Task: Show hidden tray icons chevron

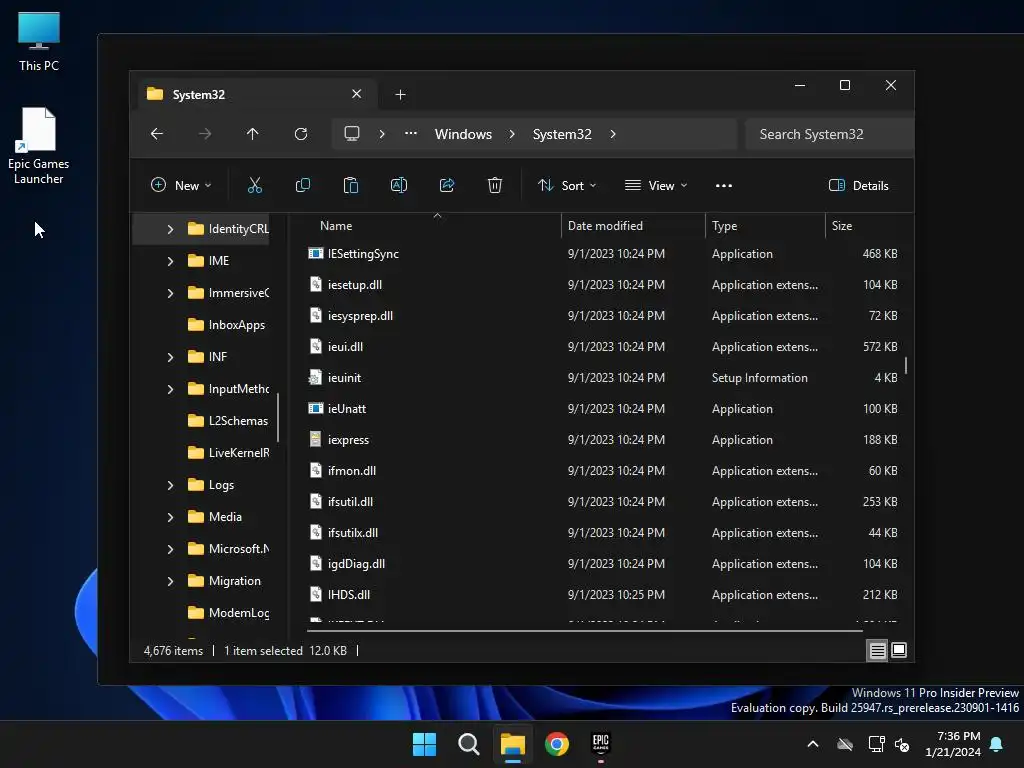Action: [813, 744]
